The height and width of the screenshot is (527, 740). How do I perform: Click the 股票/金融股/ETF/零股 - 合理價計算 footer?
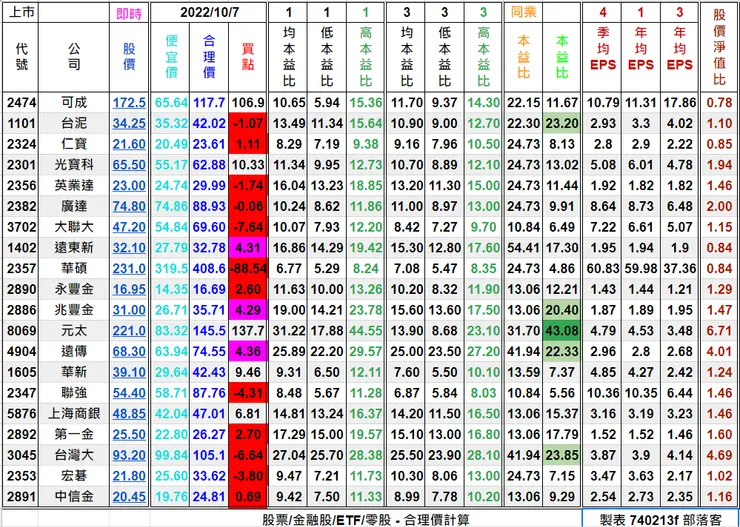point(366,519)
